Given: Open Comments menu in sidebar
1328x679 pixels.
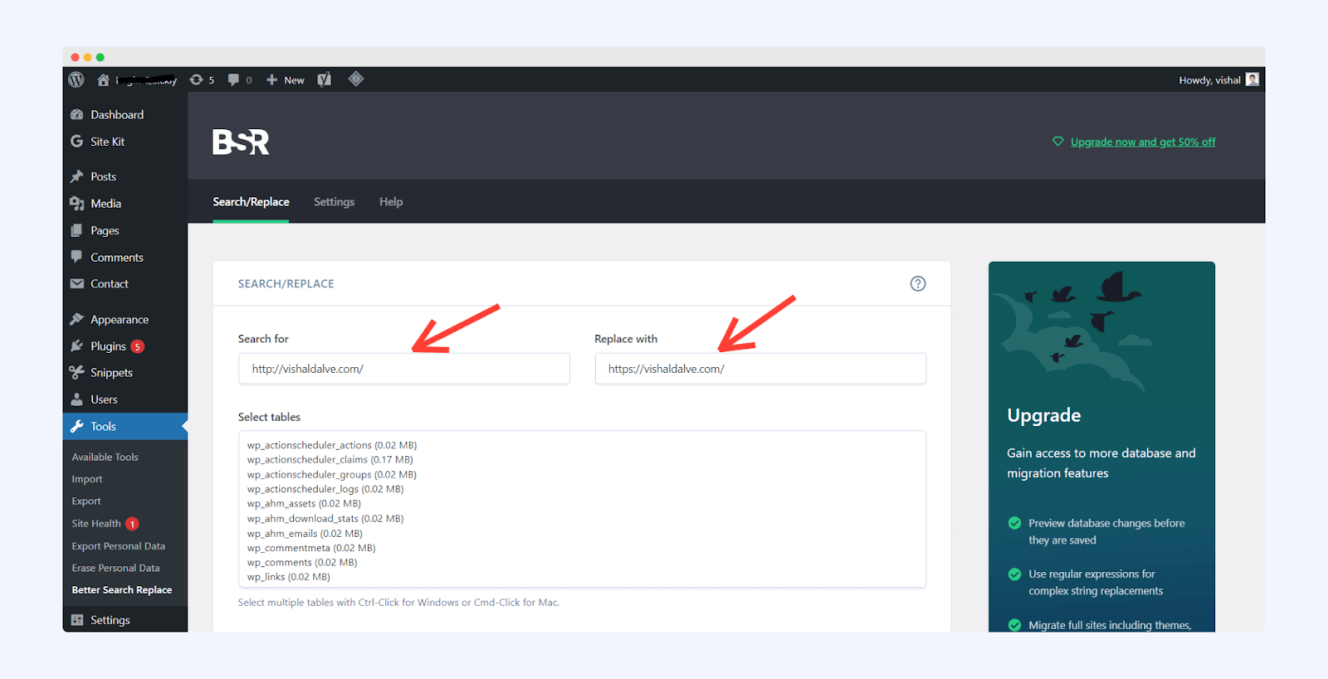Looking at the screenshot, I should point(117,258).
